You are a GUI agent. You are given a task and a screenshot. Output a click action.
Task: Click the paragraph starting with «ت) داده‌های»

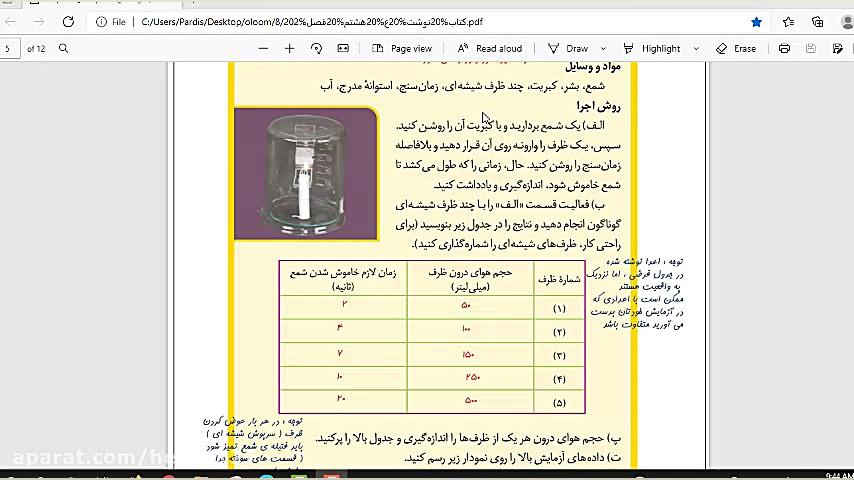[x=512, y=458]
